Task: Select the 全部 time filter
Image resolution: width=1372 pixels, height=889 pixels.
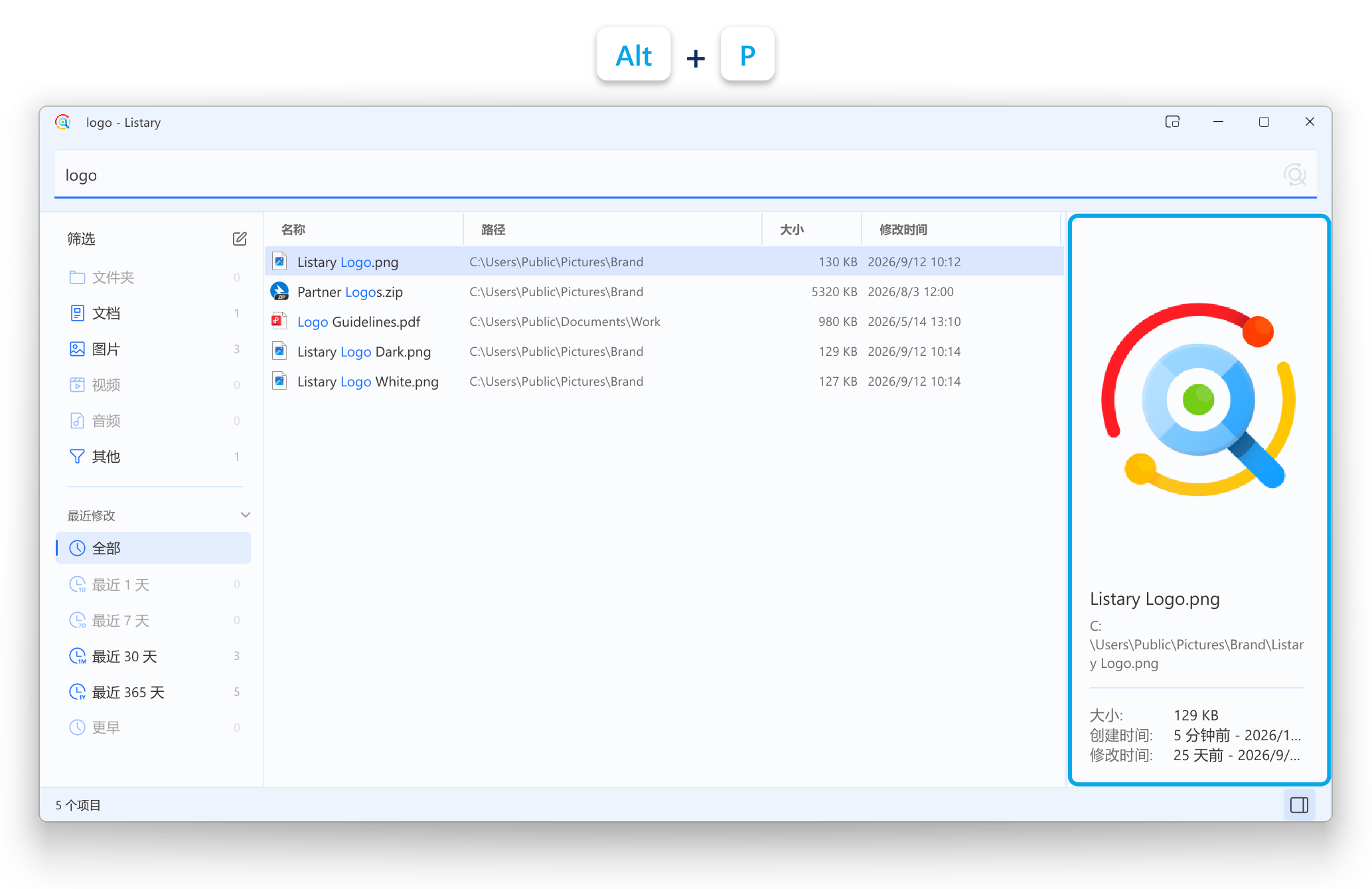Action: [154, 548]
